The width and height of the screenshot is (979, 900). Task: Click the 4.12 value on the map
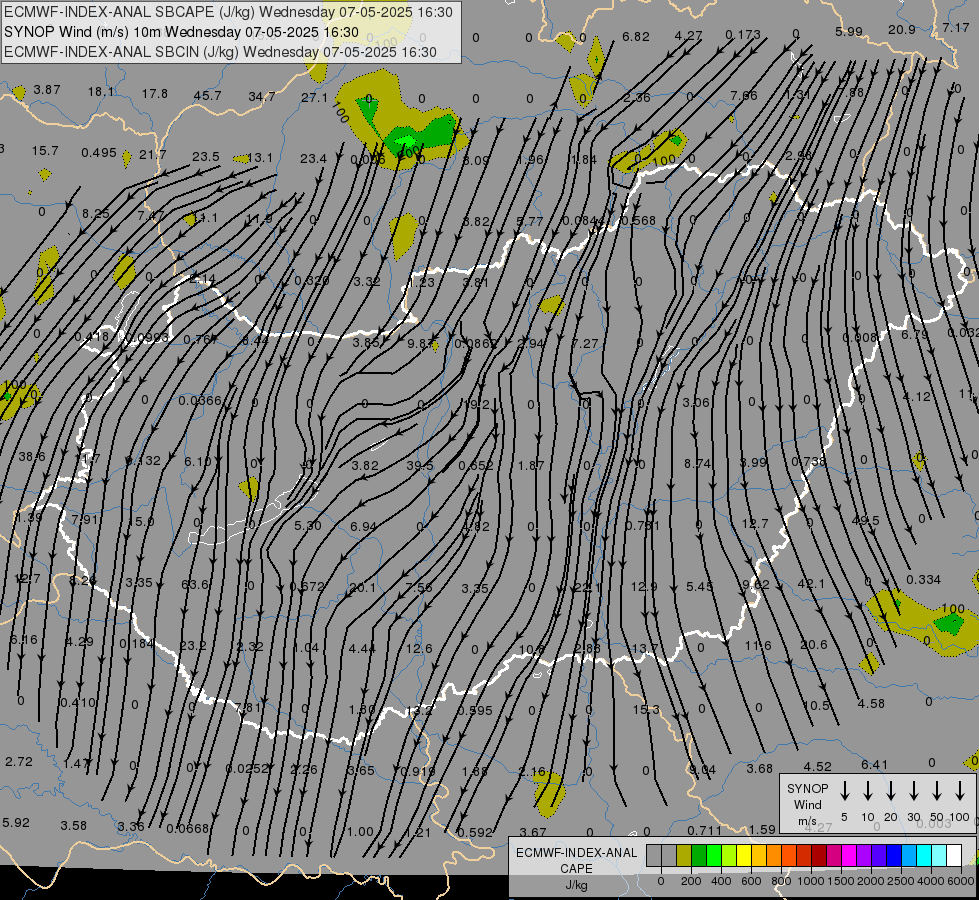coord(917,397)
